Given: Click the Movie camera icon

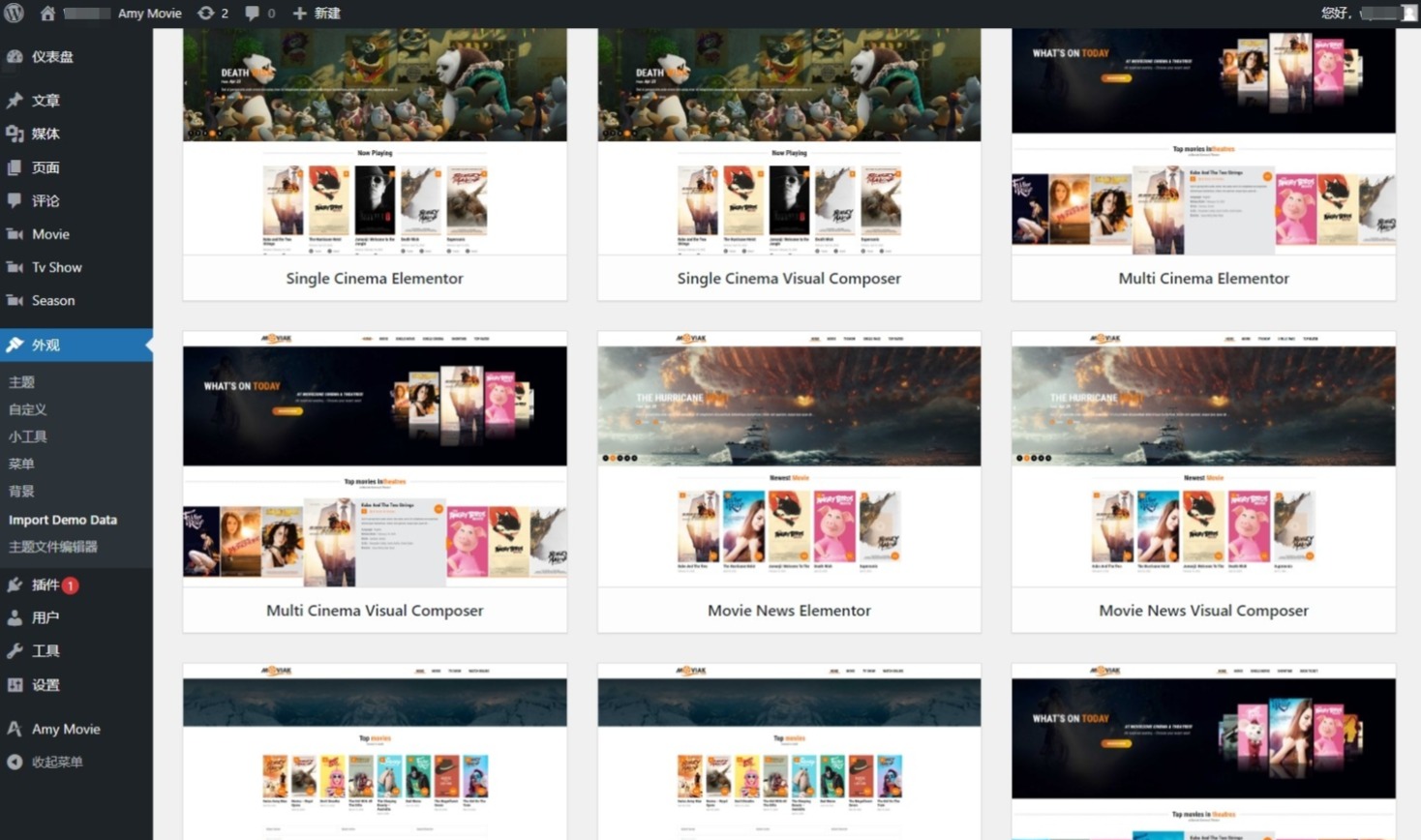Looking at the screenshot, I should pyautogui.click(x=15, y=234).
